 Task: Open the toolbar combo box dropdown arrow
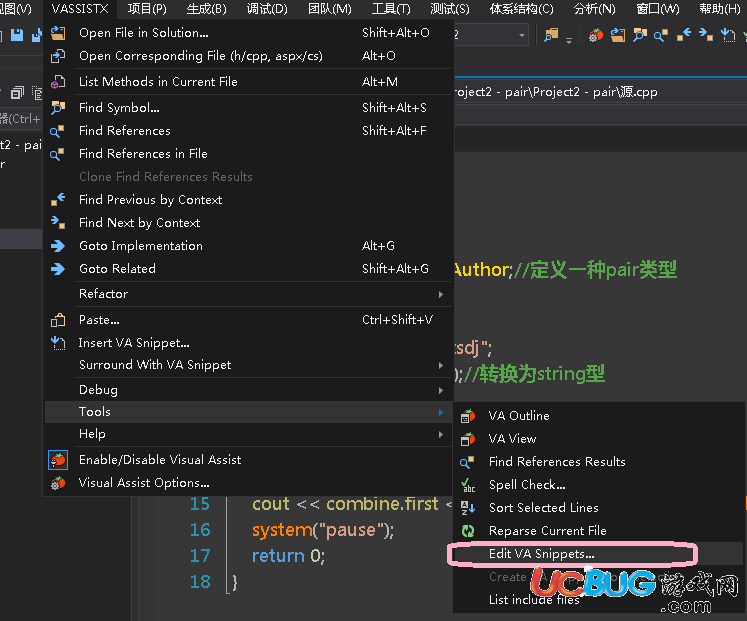click(522, 35)
